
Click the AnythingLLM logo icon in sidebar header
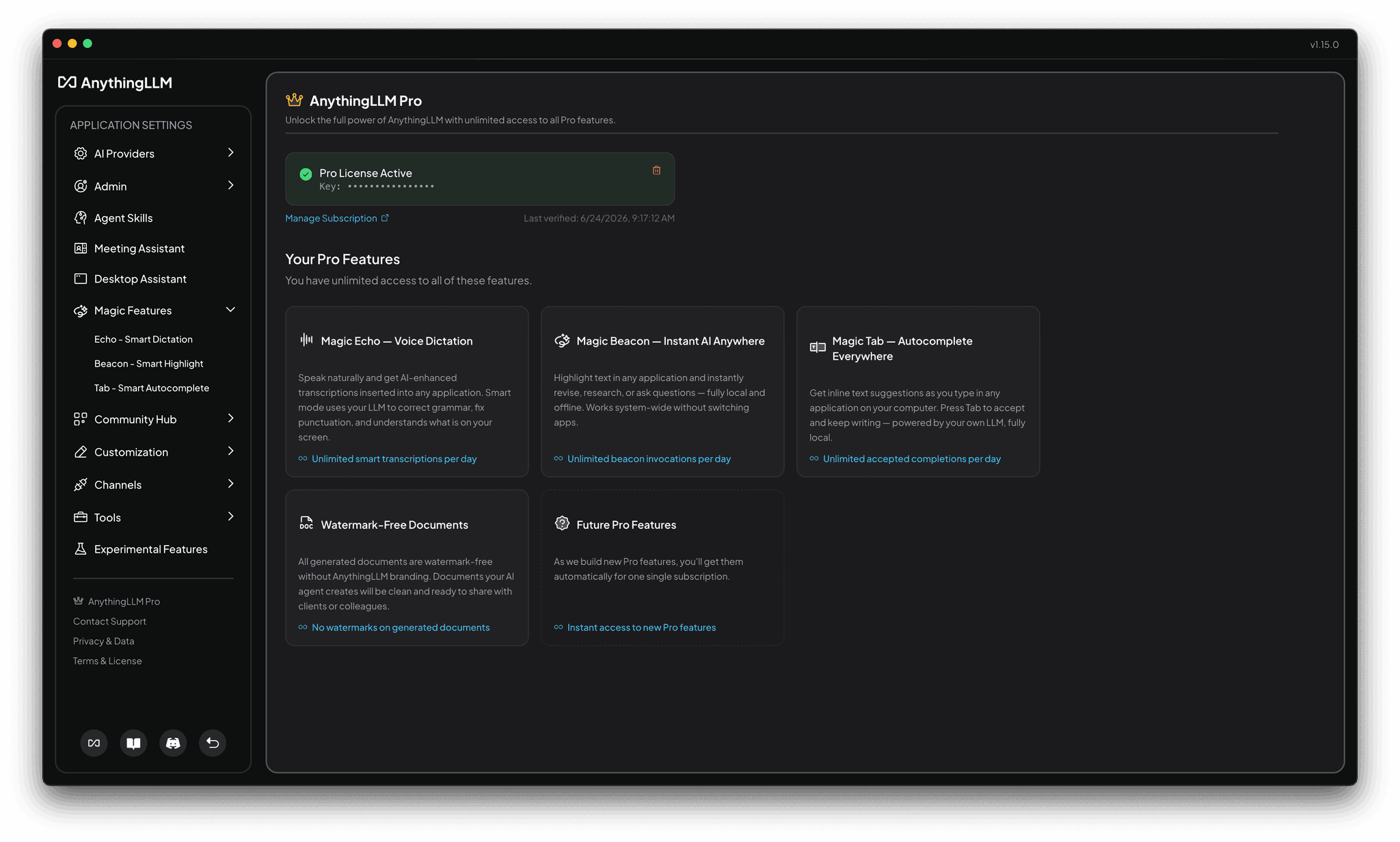click(67, 82)
